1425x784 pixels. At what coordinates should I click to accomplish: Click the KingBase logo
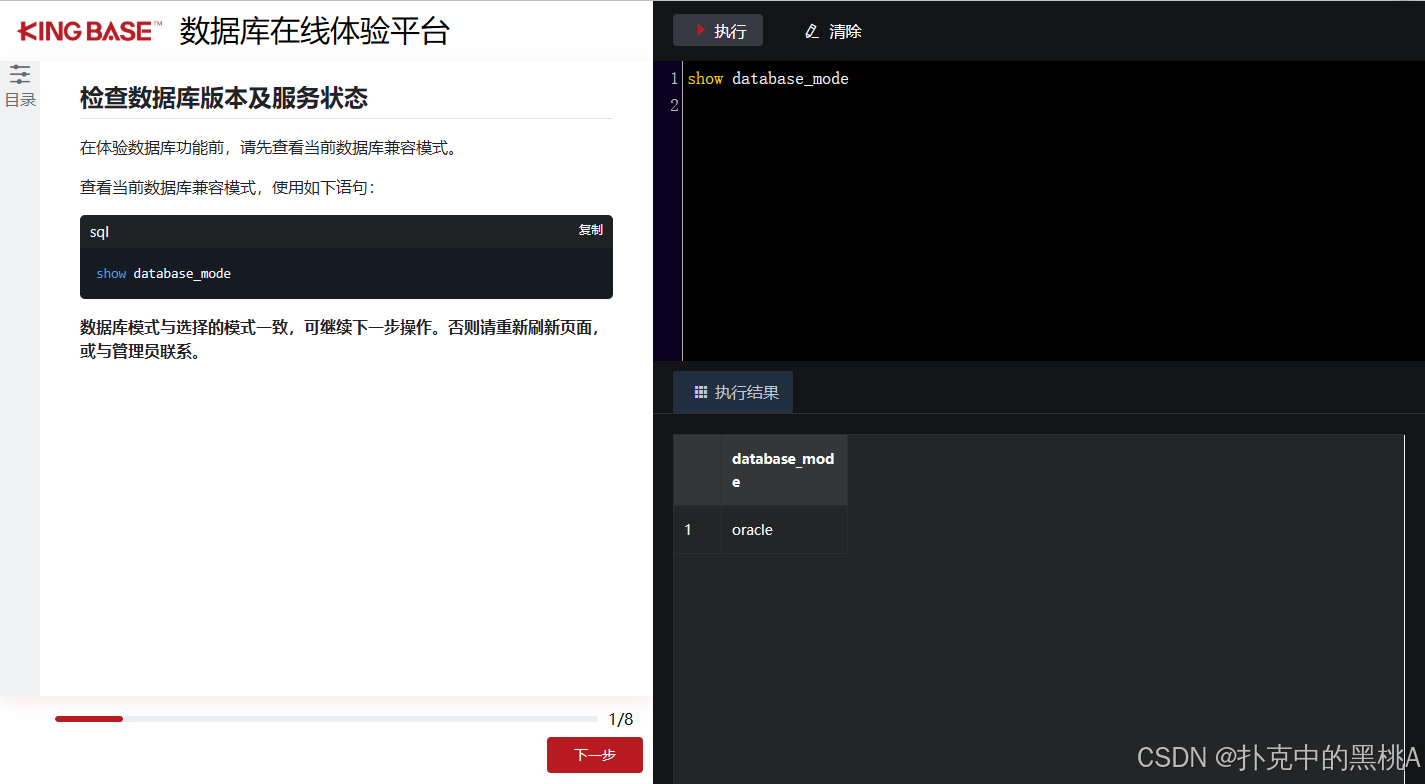click(90, 32)
